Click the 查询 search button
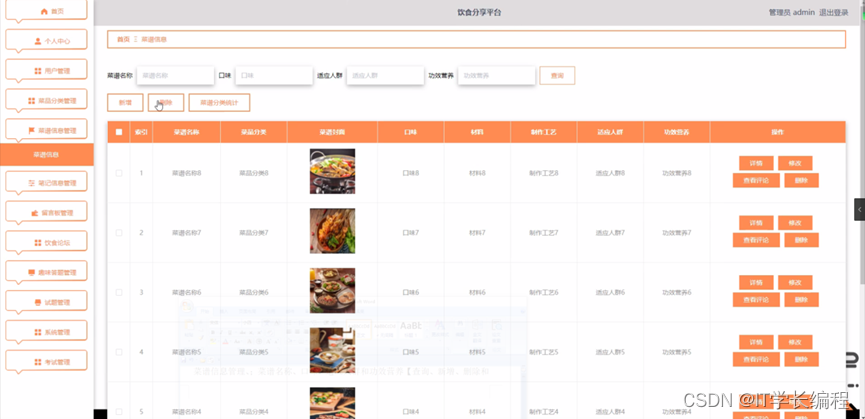865x419 pixels. click(557, 76)
